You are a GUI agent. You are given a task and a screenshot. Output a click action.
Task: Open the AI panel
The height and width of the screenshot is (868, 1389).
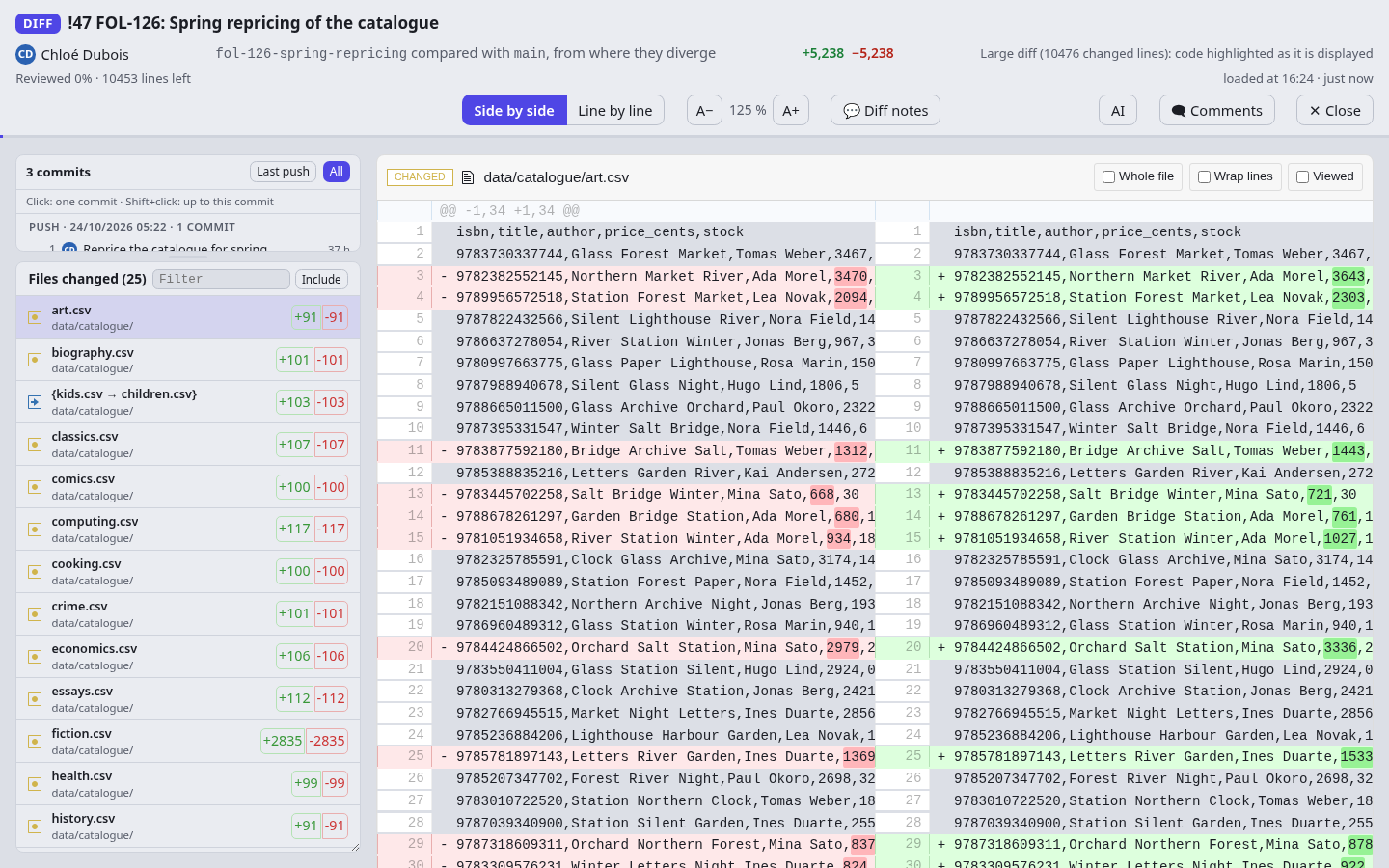[1118, 111]
